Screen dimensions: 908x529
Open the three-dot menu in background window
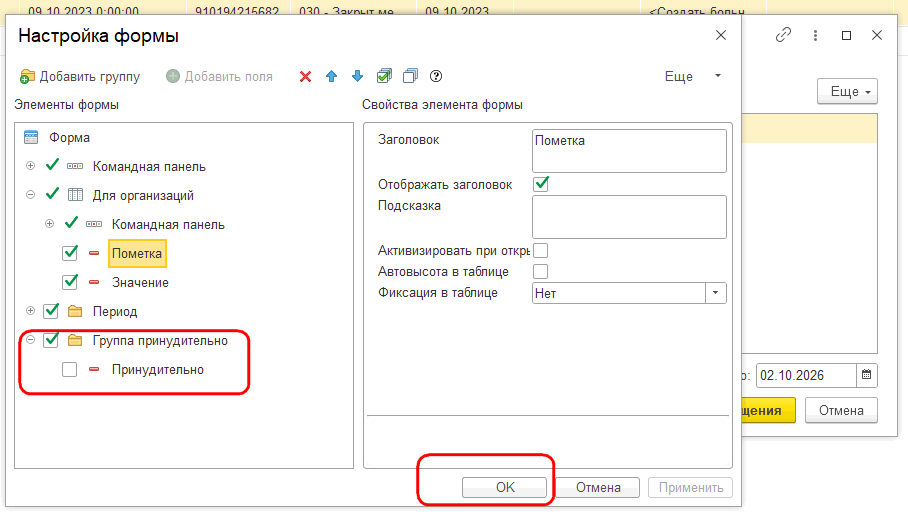pos(815,35)
